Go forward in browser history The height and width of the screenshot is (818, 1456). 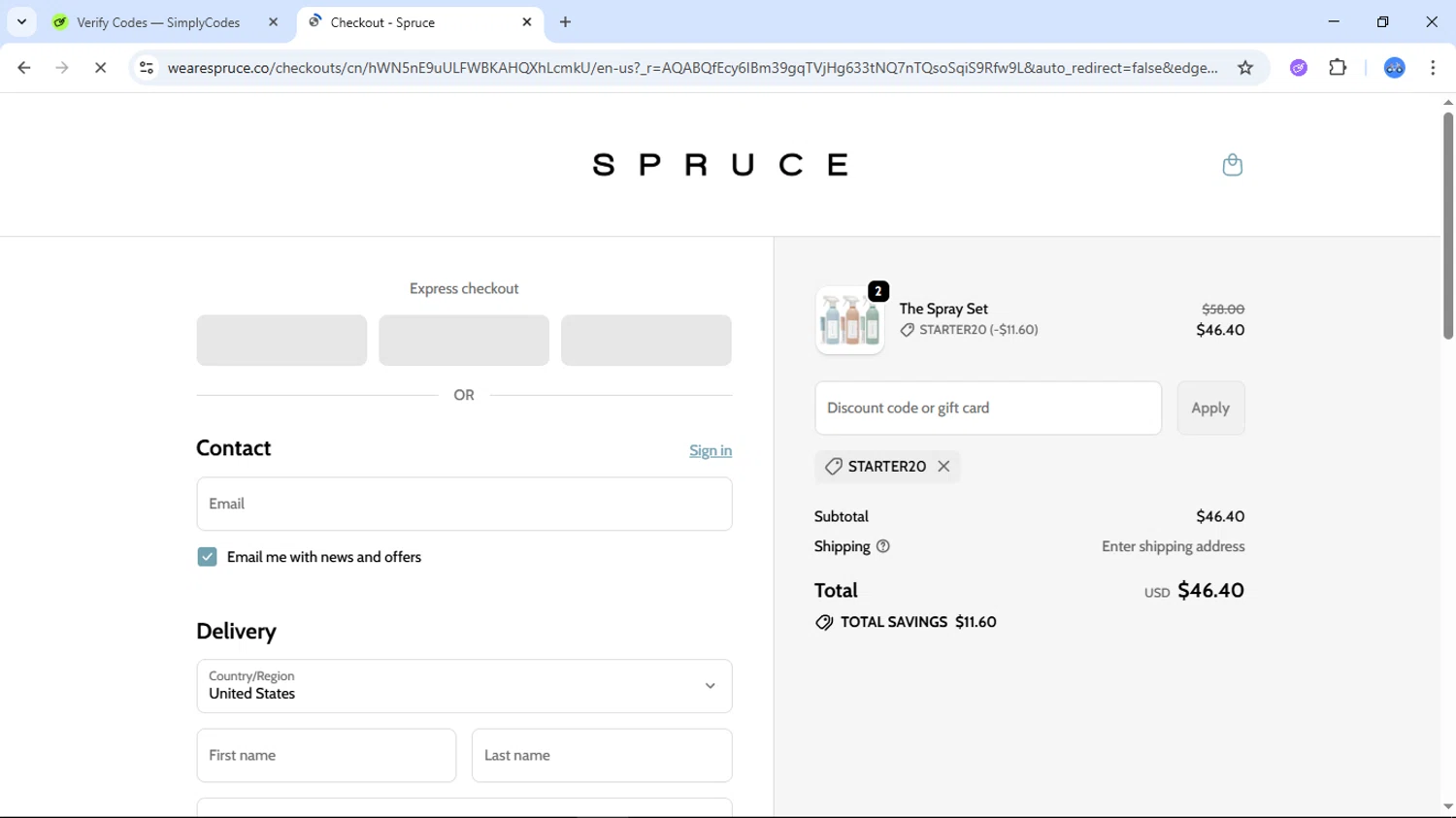click(x=62, y=68)
